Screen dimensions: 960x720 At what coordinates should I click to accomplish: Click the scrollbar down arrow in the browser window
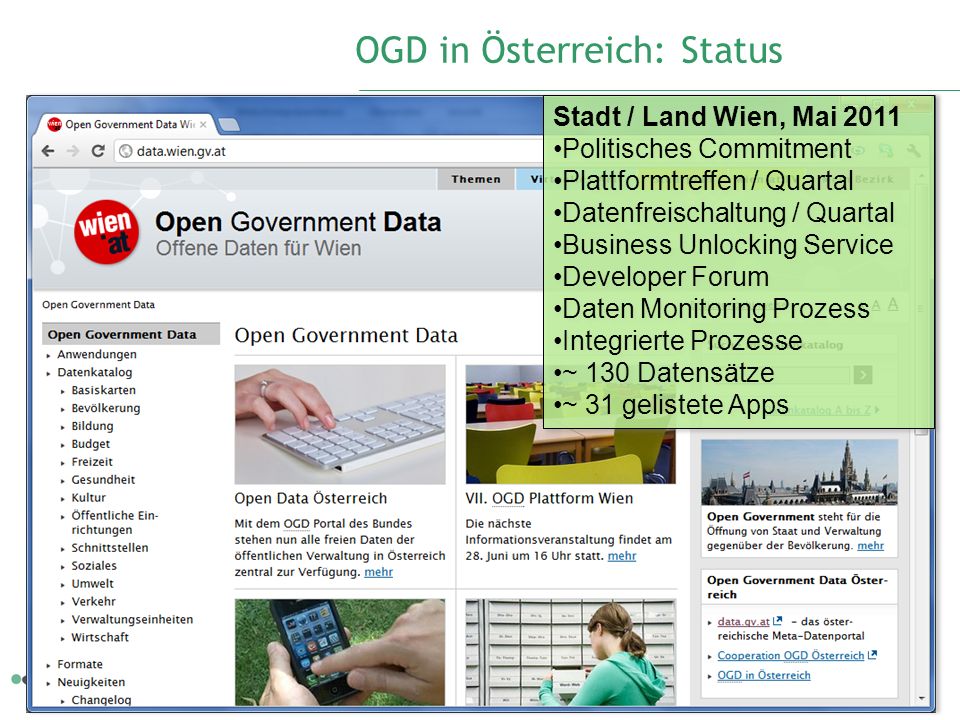[x=921, y=698]
